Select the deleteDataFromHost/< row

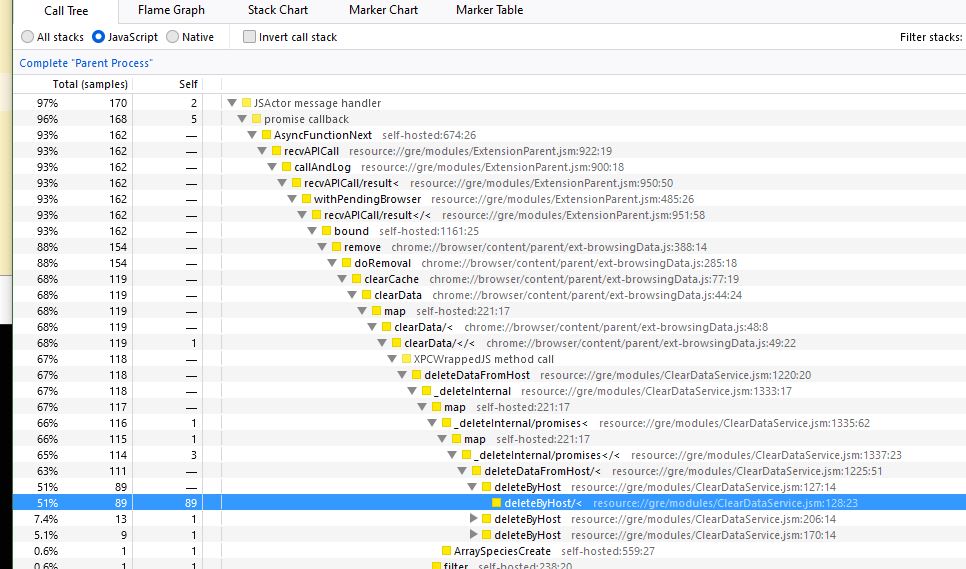489,471
